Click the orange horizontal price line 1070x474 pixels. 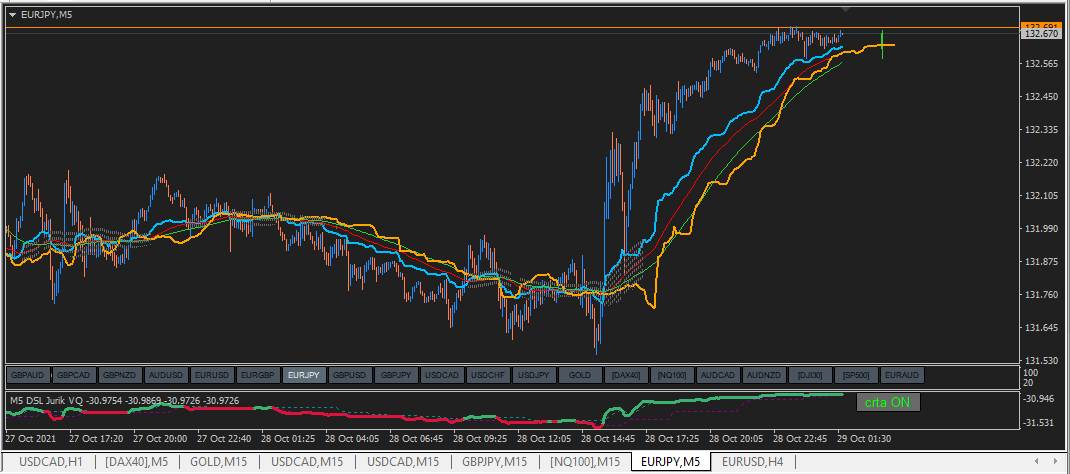(512, 28)
